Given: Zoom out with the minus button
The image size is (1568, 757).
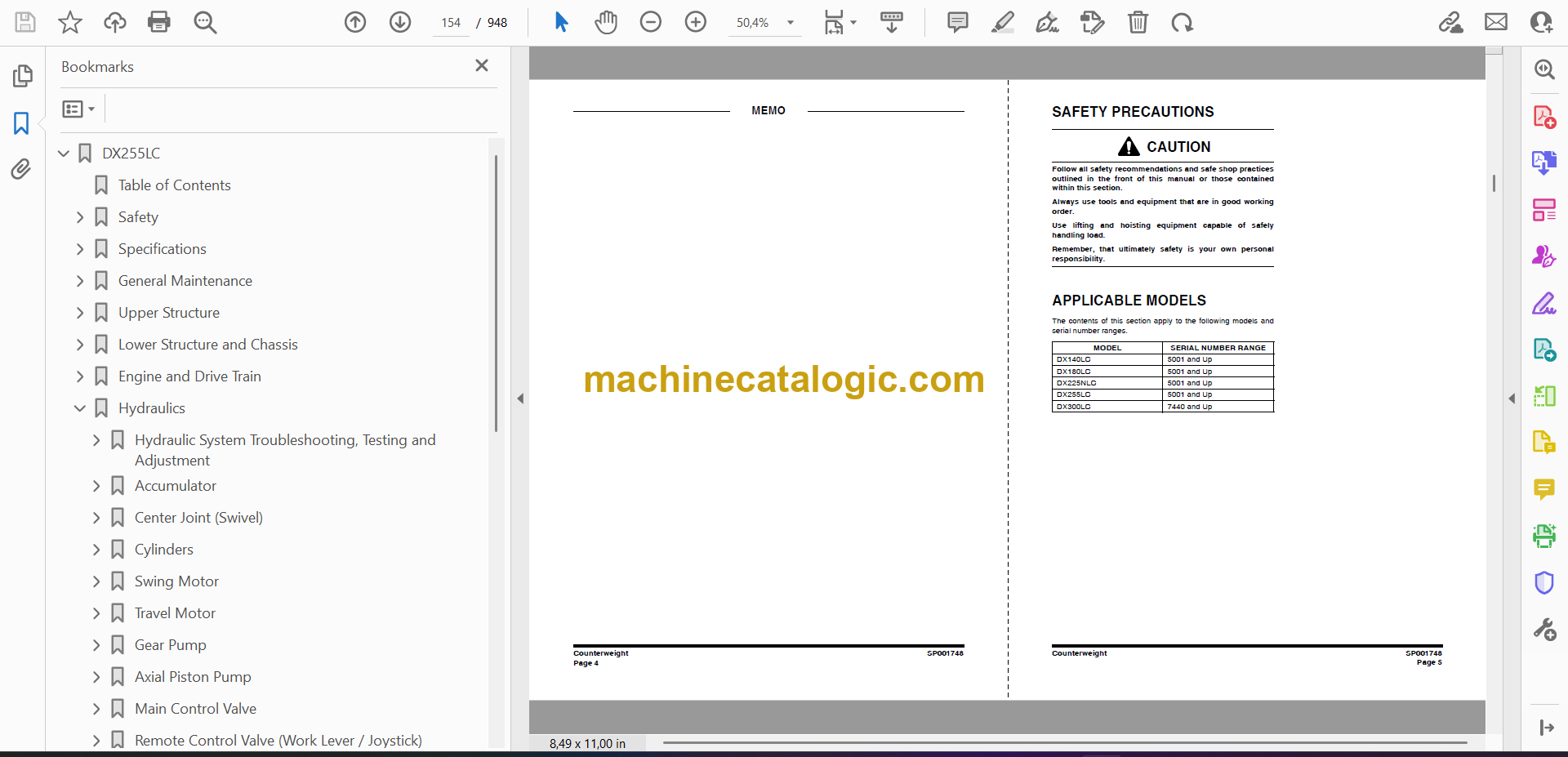Looking at the screenshot, I should [x=651, y=22].
